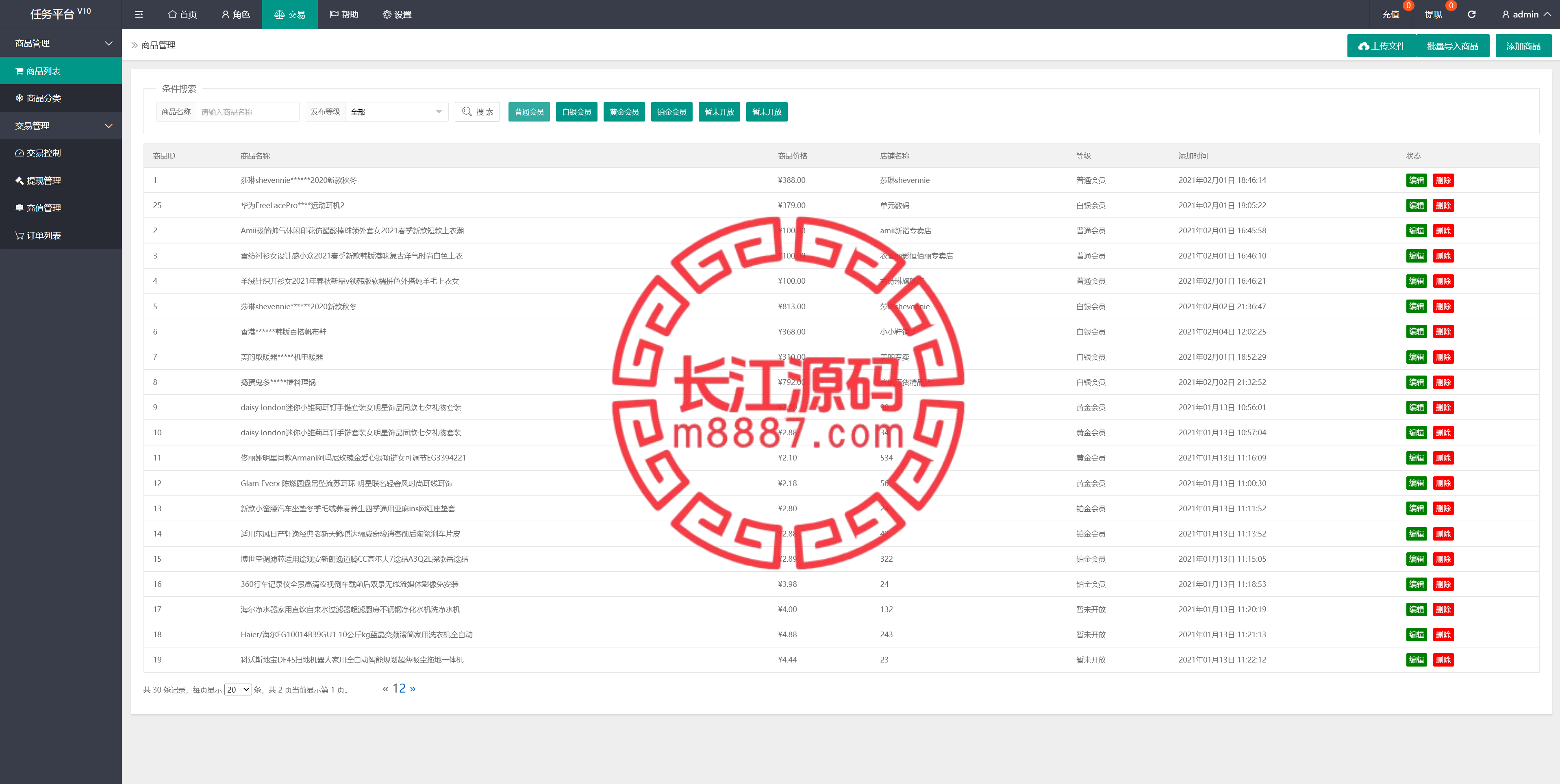1560x784 pixels.
Task: Select price ¥388.00 cell
Action: click(x=791, y=180)
